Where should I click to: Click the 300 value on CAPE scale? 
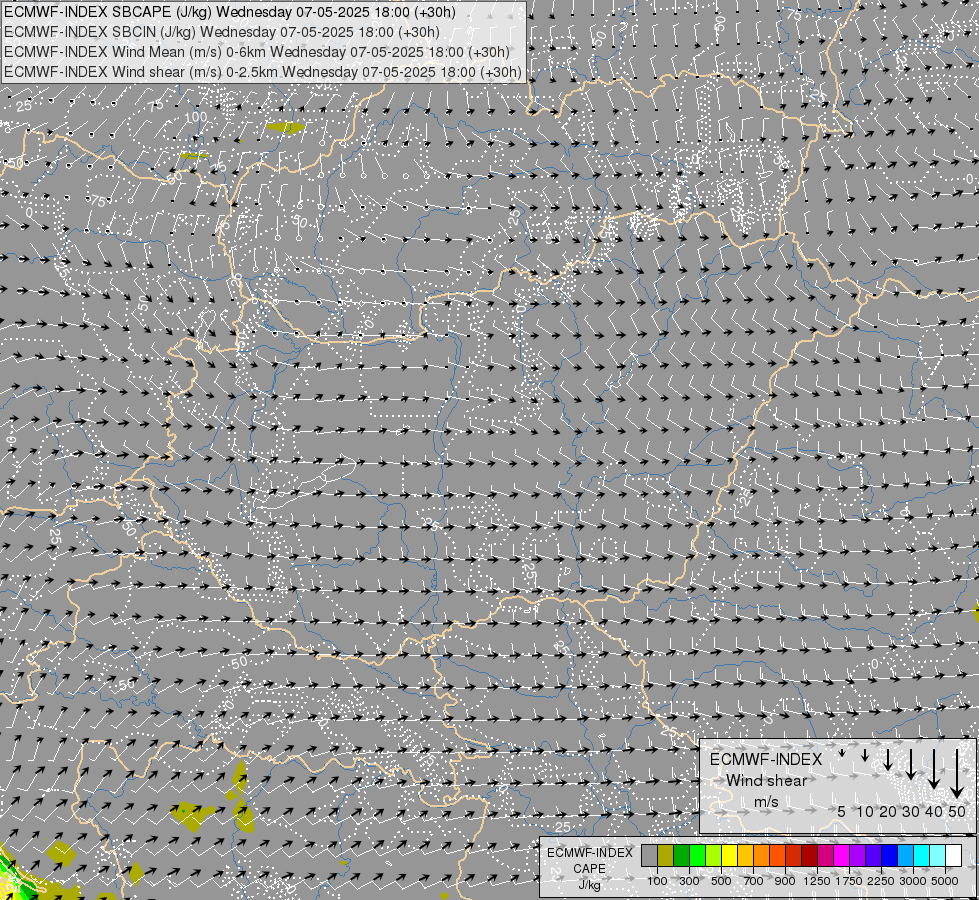(689, 881)
